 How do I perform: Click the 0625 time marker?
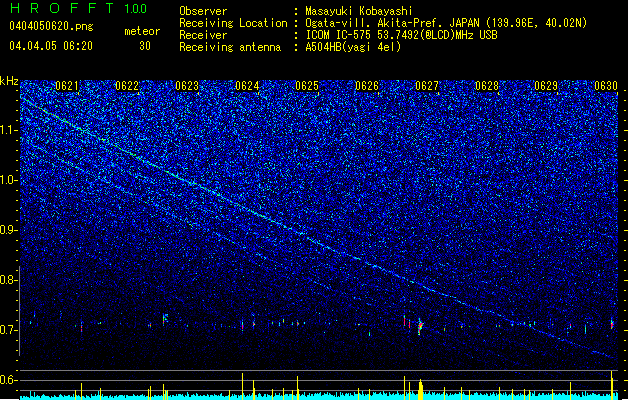point(307,86)
